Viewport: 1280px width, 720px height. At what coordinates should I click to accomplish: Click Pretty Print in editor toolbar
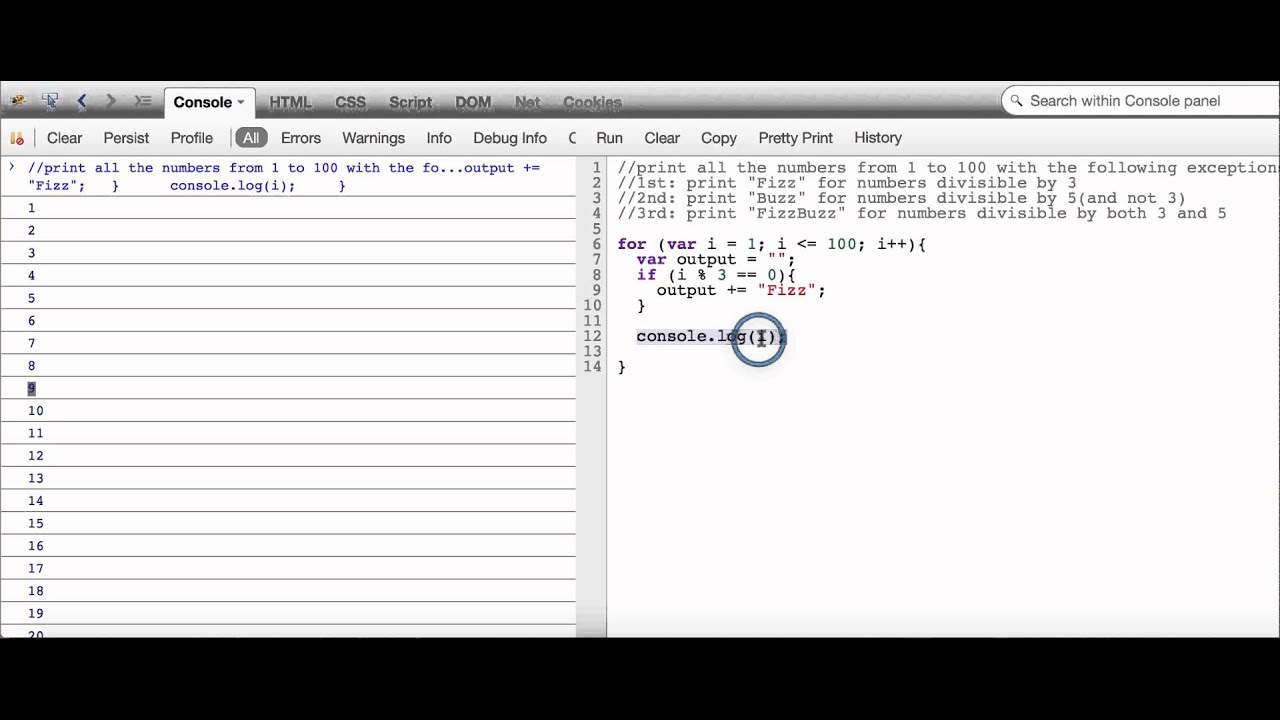pos(796,138)
